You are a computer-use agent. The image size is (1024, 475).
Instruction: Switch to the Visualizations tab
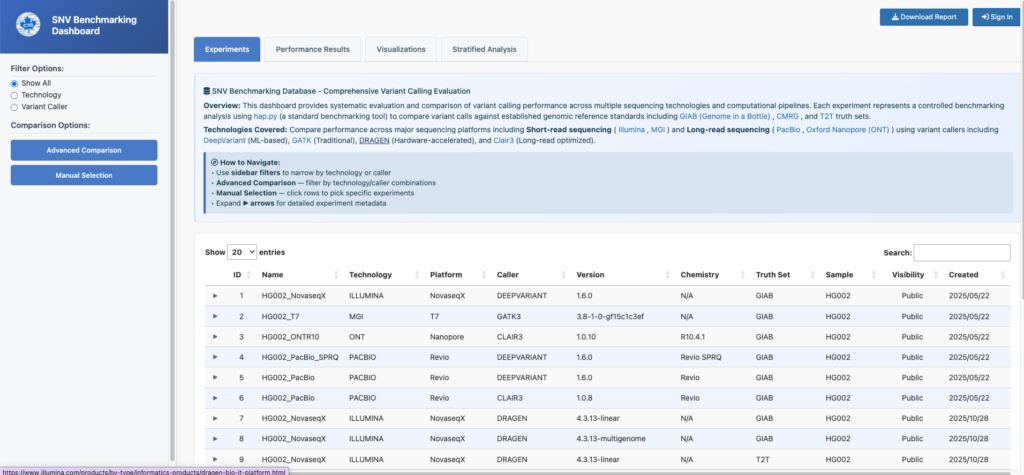(401, 49)
